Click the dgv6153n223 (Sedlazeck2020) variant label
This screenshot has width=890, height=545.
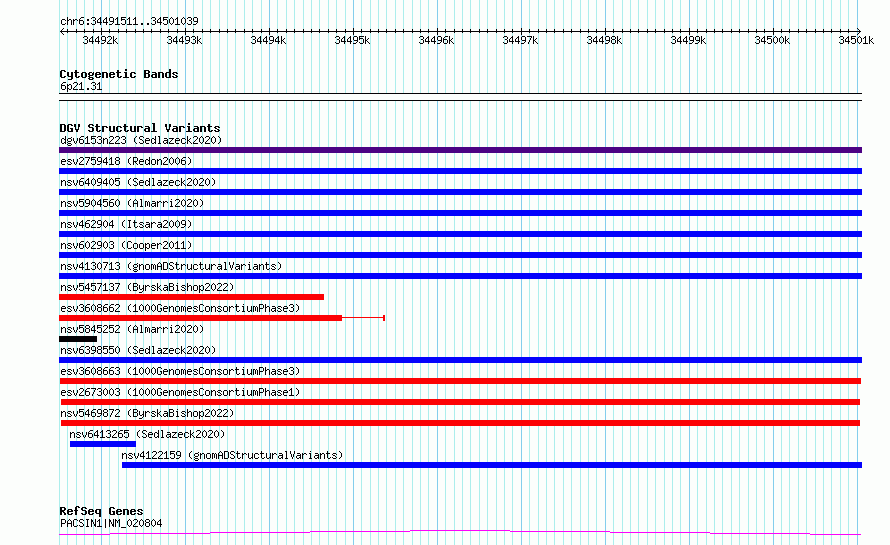click(x=141, y=140)
